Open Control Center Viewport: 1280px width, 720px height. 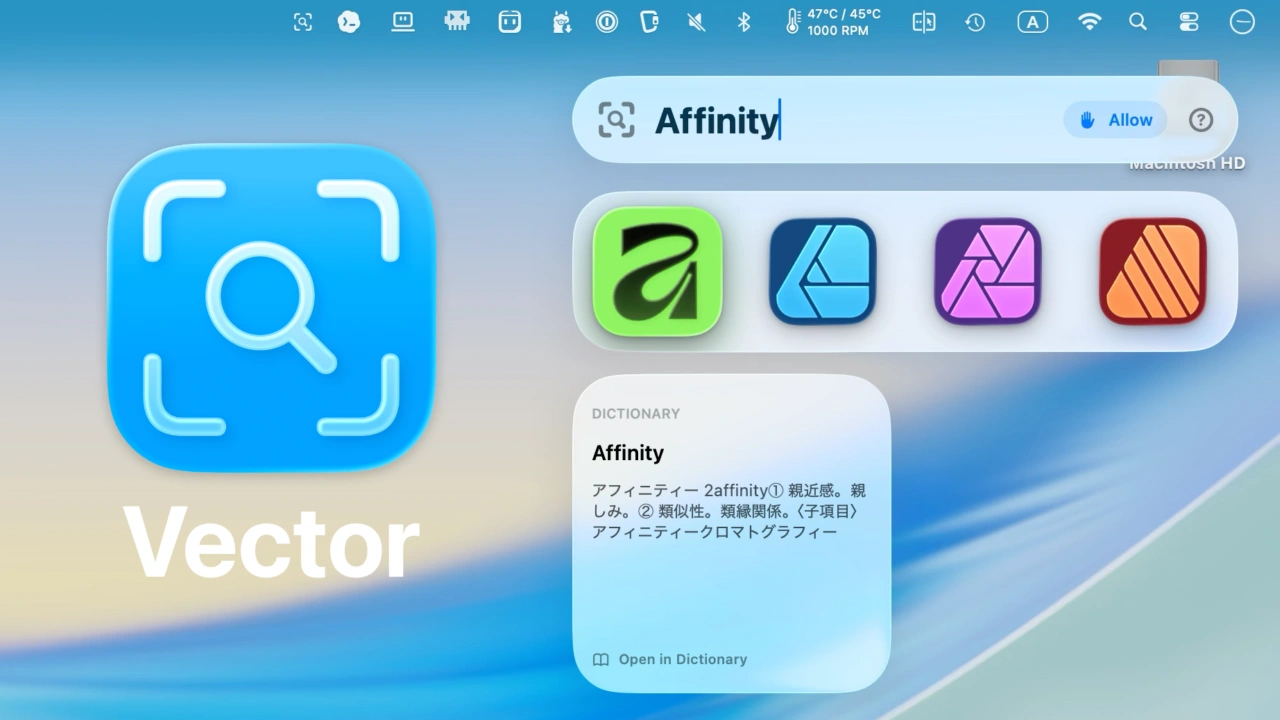point(1189,22)
